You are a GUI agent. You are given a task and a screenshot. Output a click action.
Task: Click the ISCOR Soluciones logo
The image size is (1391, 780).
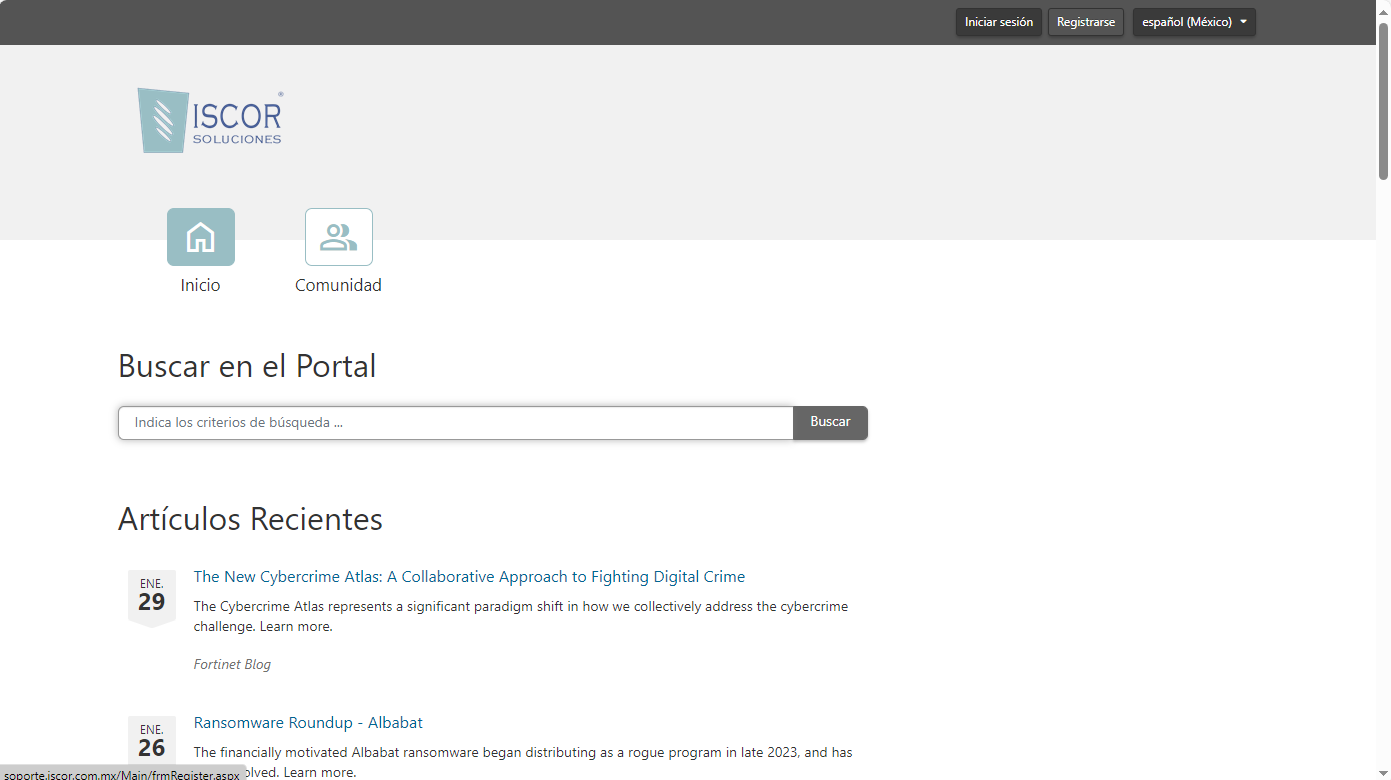pyautogui.click(x=210, y=120)
